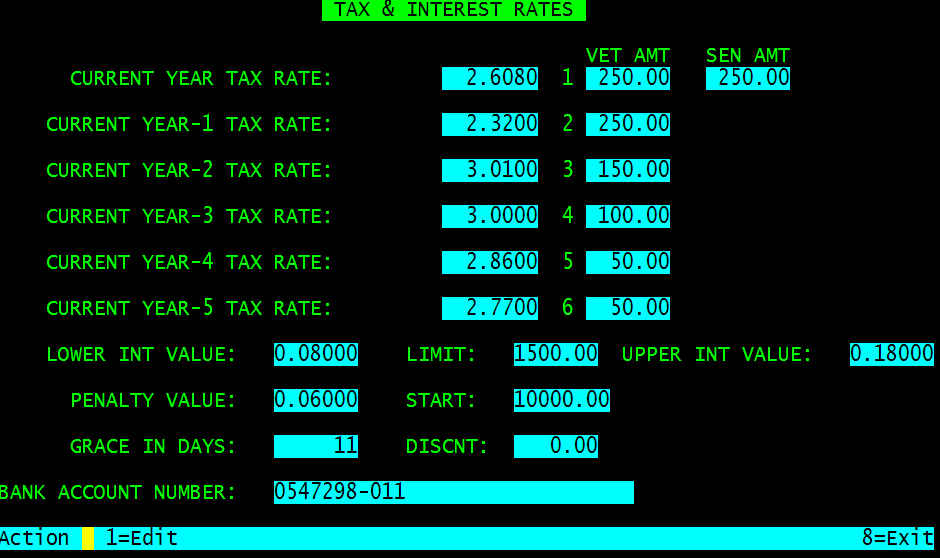
Task: Click the Current Year-4 Tax Rate value 2.8600
Action: pyautogui.click(x=490, y=262)
